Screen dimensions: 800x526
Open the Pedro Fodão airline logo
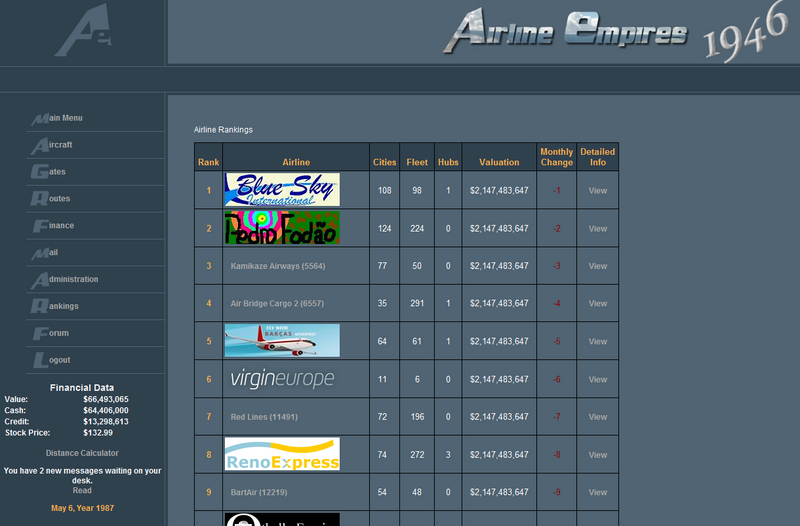282,228
